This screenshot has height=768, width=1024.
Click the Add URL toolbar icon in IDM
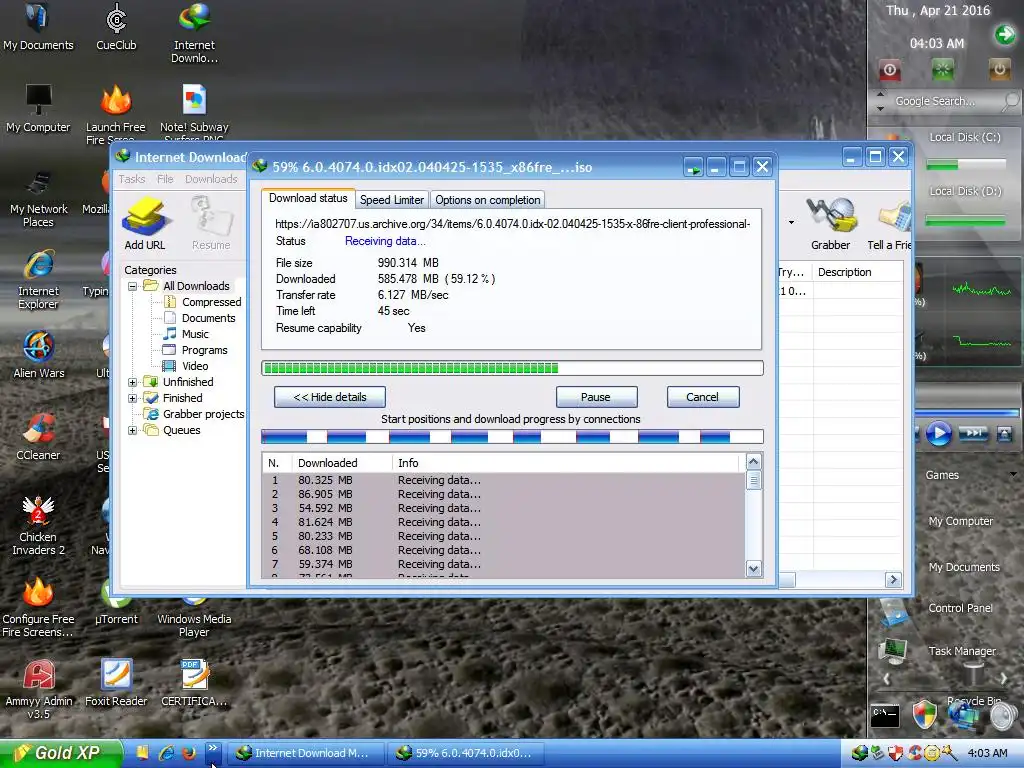145,223
